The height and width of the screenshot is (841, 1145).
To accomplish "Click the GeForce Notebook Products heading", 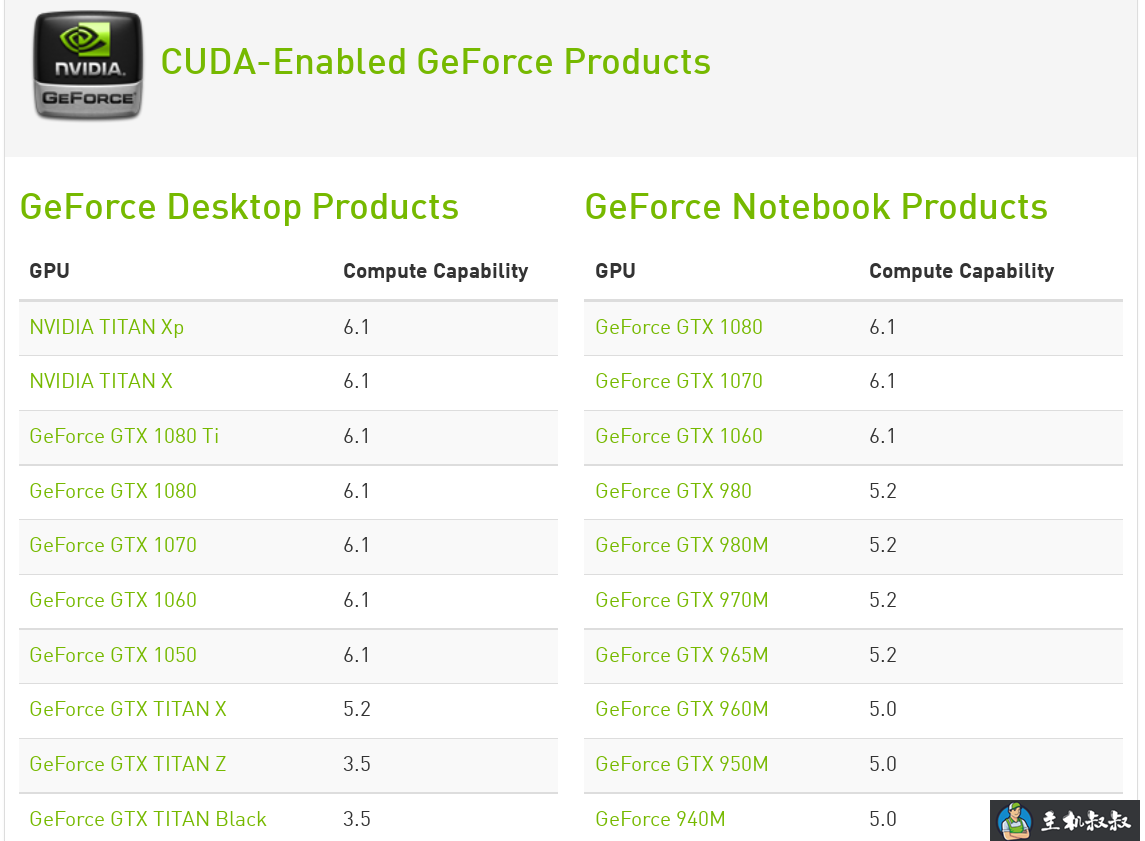I will (x=816, y=207).
